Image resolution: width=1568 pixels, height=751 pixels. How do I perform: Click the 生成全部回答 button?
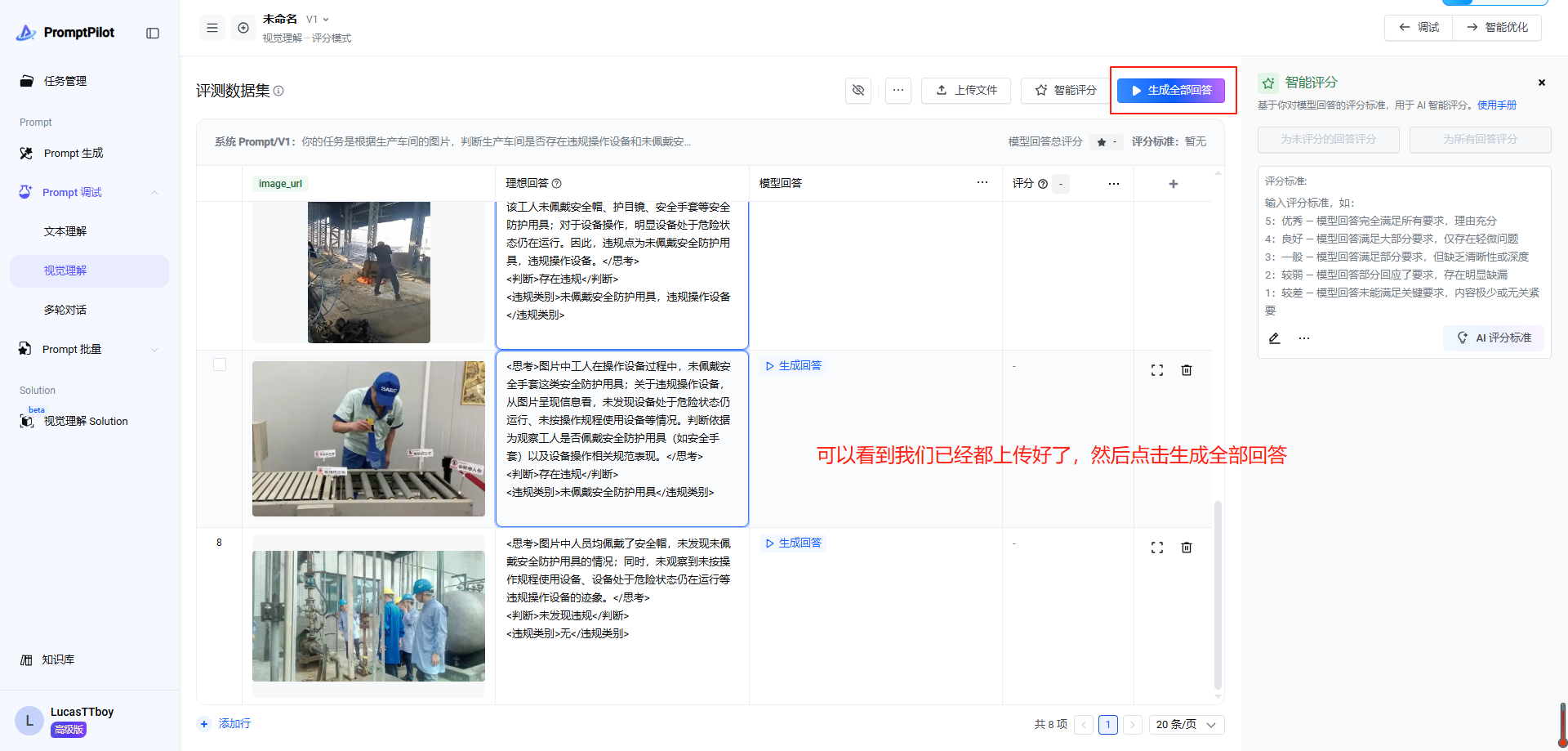point(1171,91)
